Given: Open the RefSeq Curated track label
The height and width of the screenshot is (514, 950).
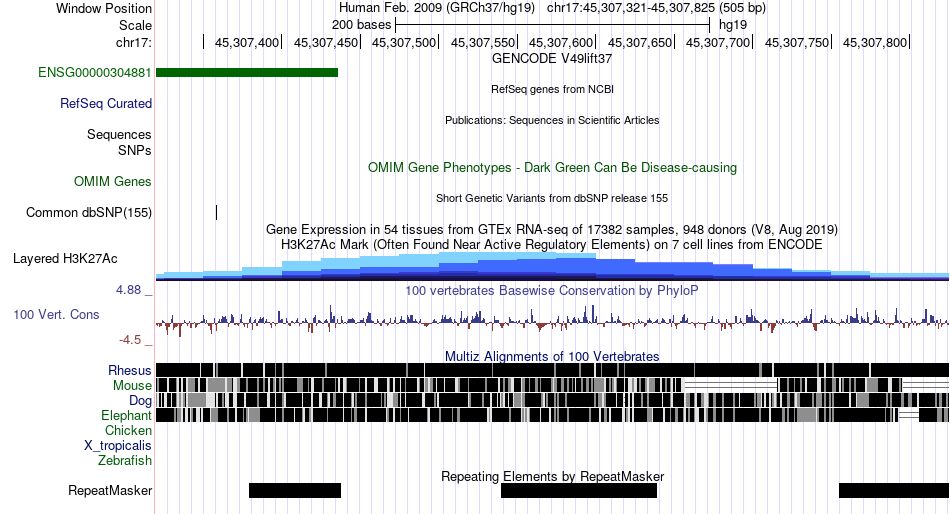Looking at the screenshot, I should click(106, 104).
